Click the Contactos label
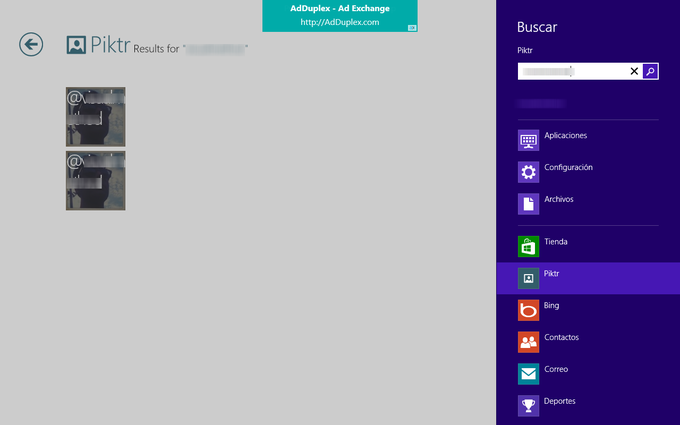 coord(561,337)
